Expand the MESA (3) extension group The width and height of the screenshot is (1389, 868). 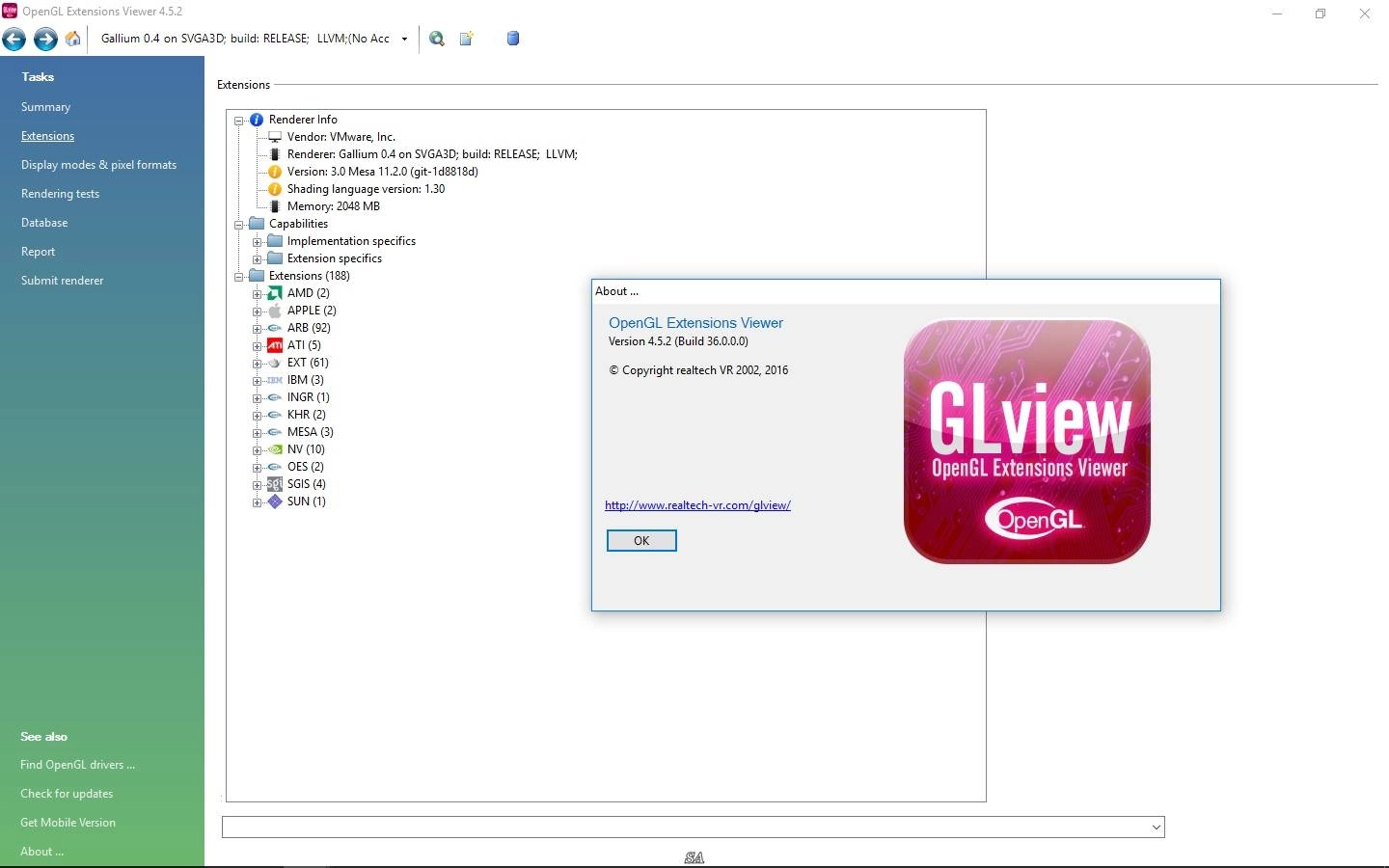(x=258, y=433)
